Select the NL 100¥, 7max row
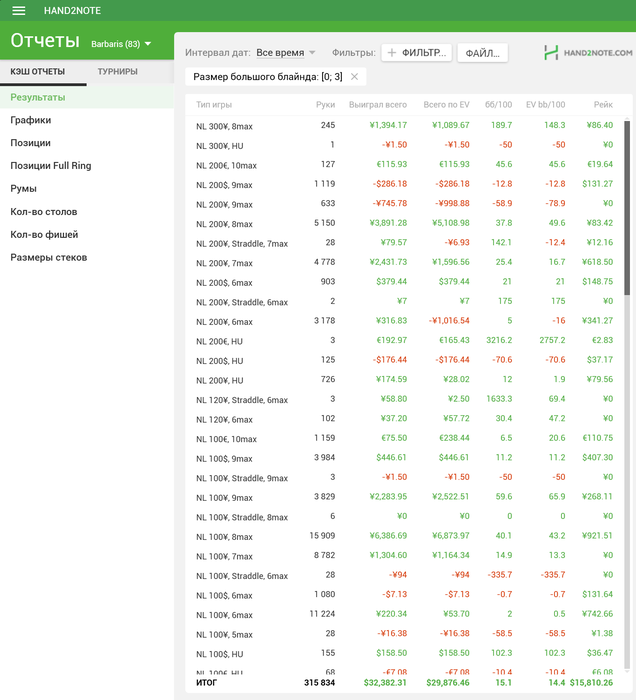The height and width of the screenshot is (700, 636). pos(404,556)
